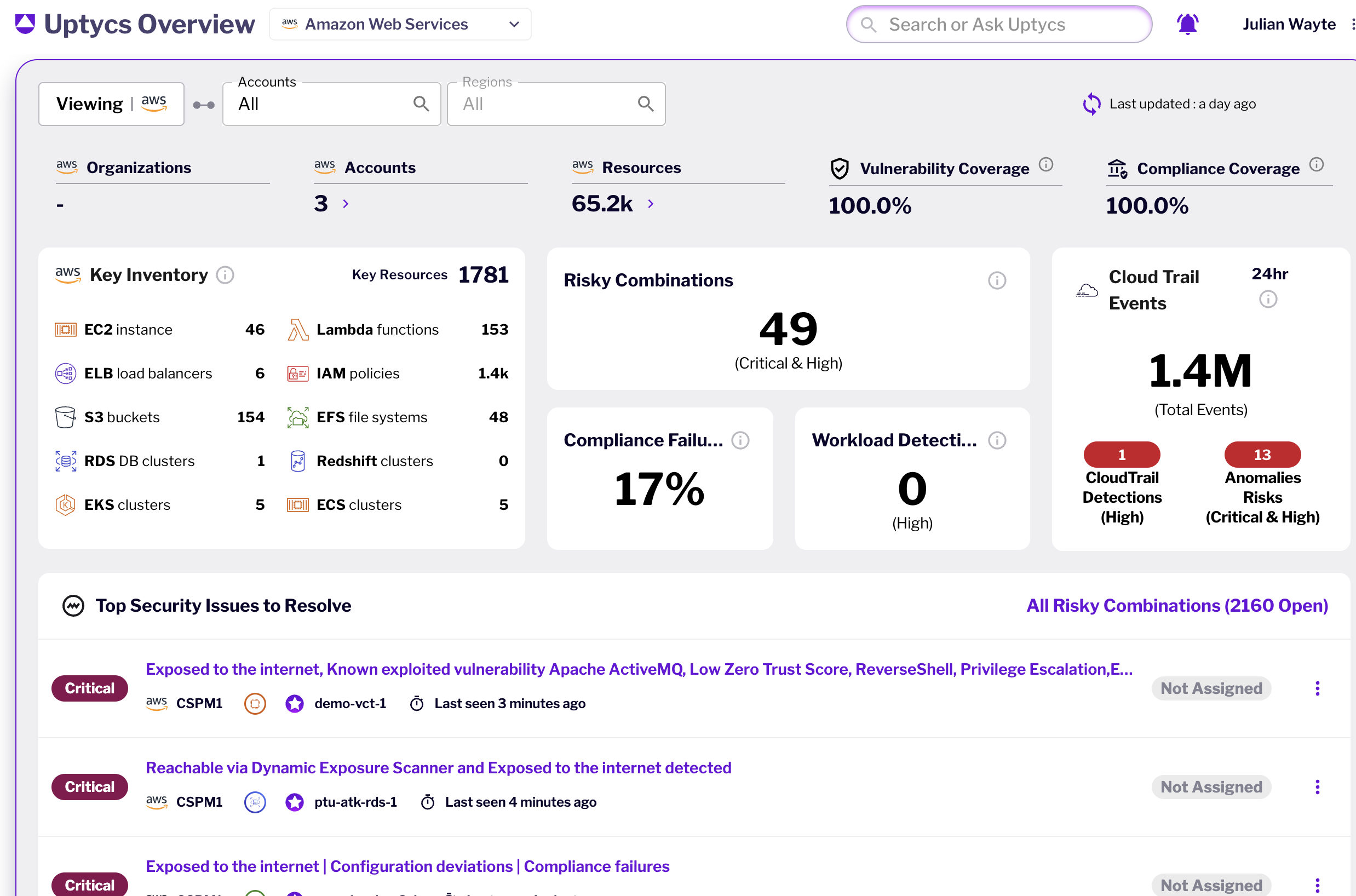This screenshot has height=896, width=1356.
Task: Click ptu-atk-rds-1 asset name
Action: (355, 802)
